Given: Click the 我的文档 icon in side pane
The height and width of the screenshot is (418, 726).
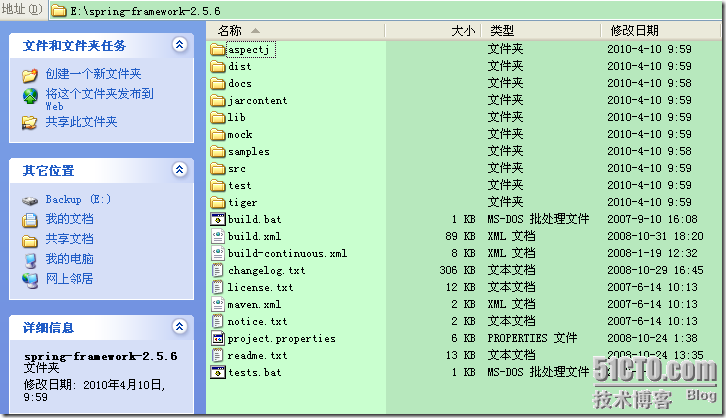Looking at the screenshot, I should pyautogui.click(x=30, y=220).
